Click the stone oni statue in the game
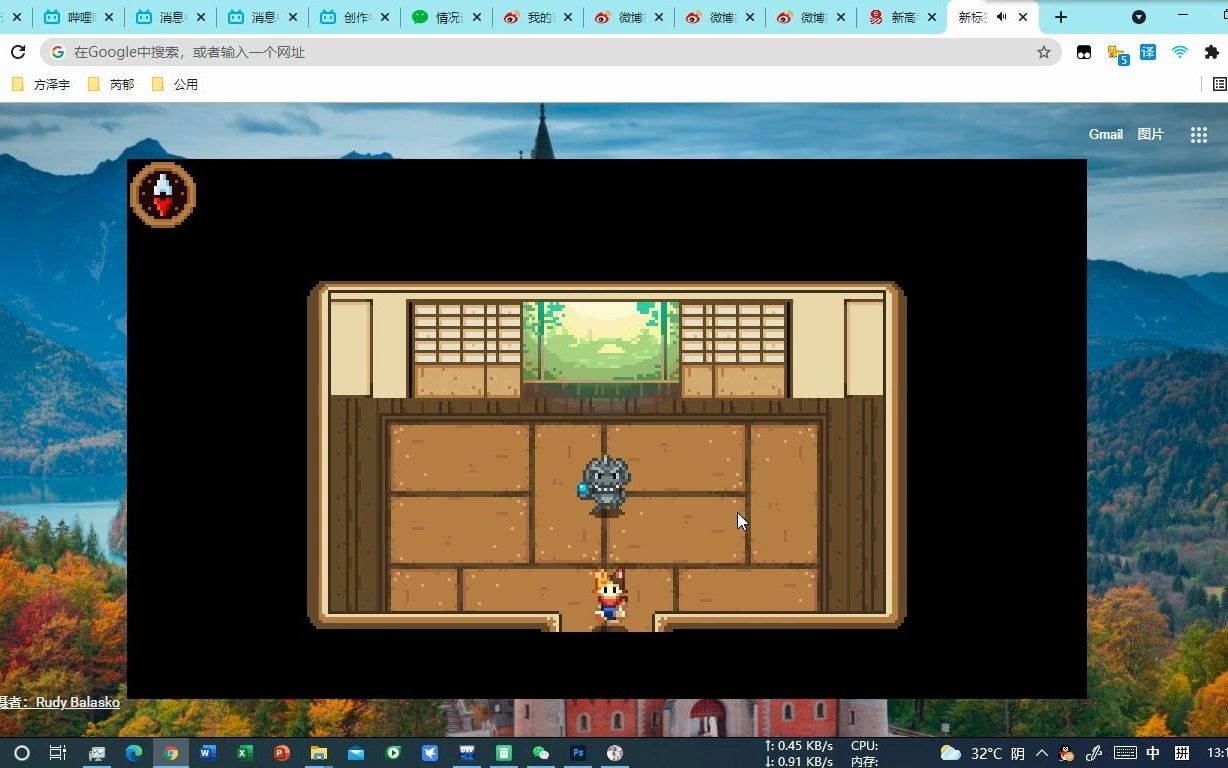Image resolution: width=1228 pixels, height=768 pixels. (x=606, y=485)
